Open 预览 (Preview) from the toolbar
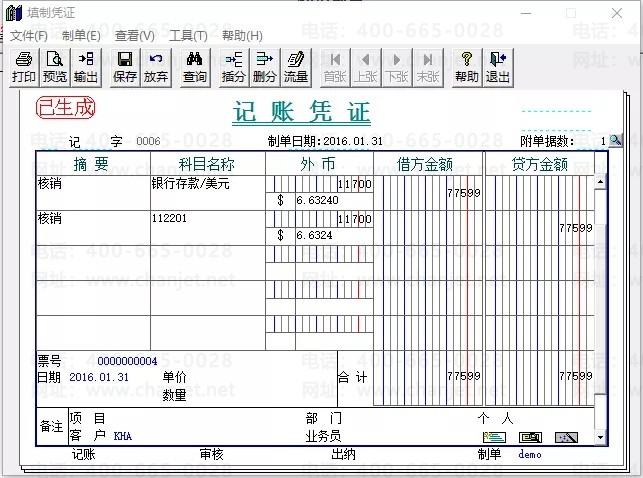Viewport: 643px width, 478px height. tap(55, 68)
